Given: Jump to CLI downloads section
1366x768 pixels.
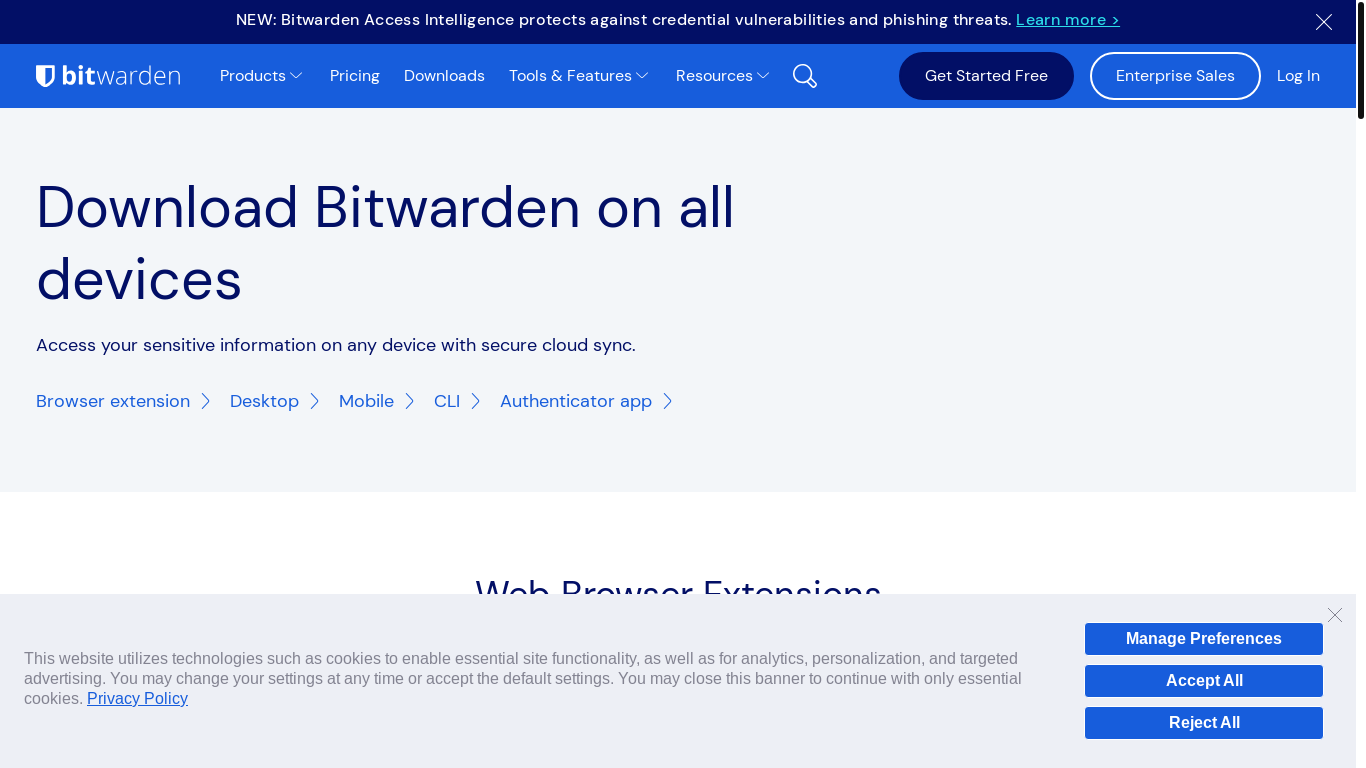Looking at the screenshot, I should click(x=457, y=401).
